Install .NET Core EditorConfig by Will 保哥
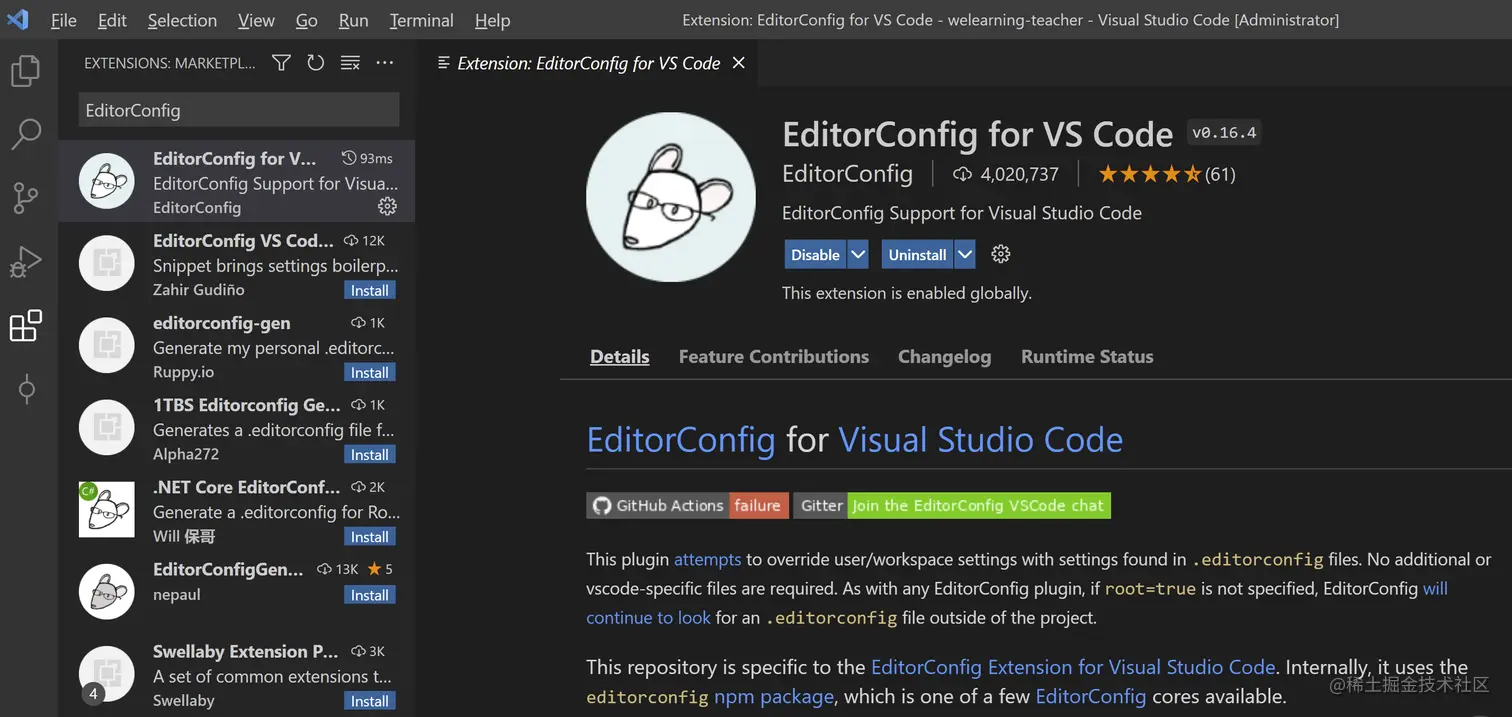The width and height of the screenshot is (1512, 717). click(370, 537)
